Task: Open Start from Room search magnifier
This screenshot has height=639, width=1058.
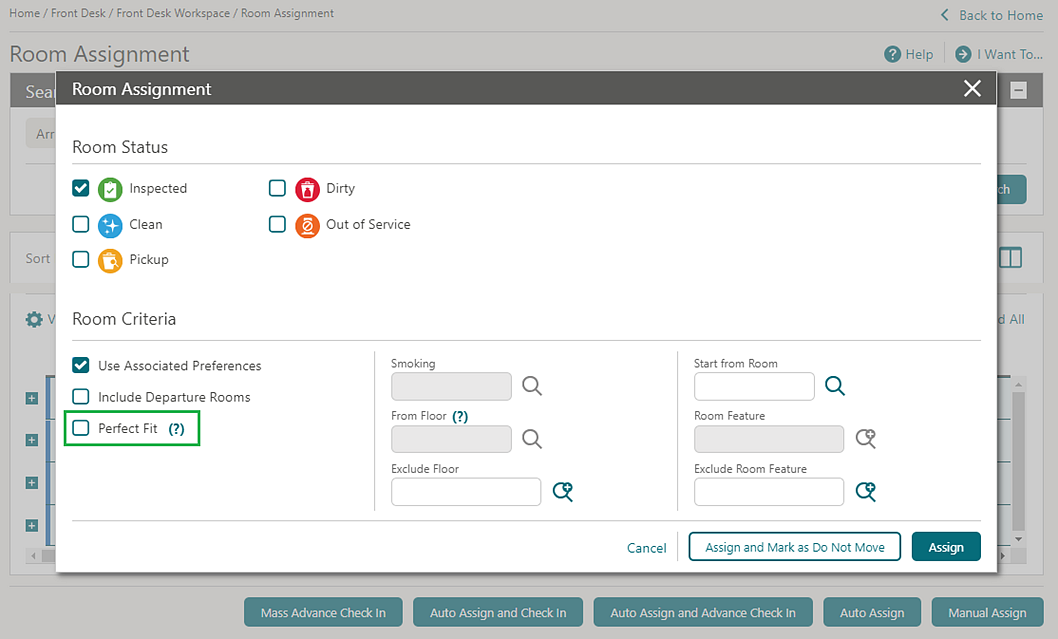Action: click(835, 386)
